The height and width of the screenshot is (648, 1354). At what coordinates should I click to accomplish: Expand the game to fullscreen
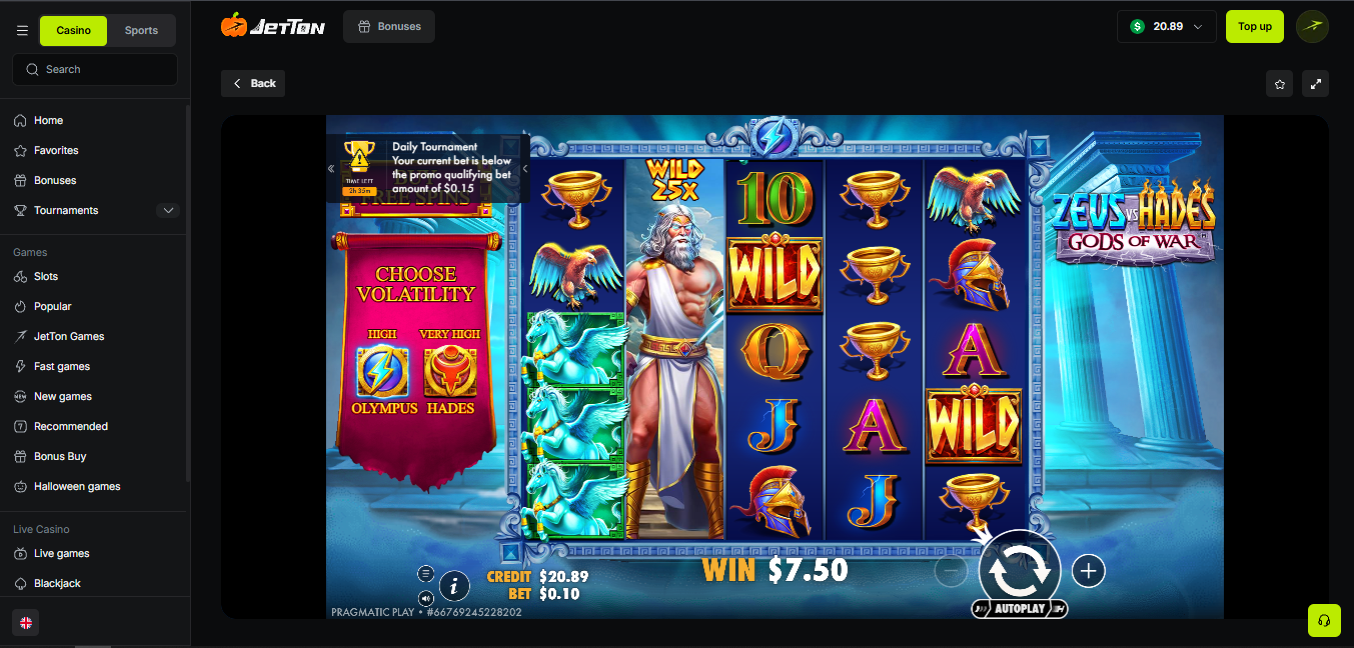coord(1316,83)
